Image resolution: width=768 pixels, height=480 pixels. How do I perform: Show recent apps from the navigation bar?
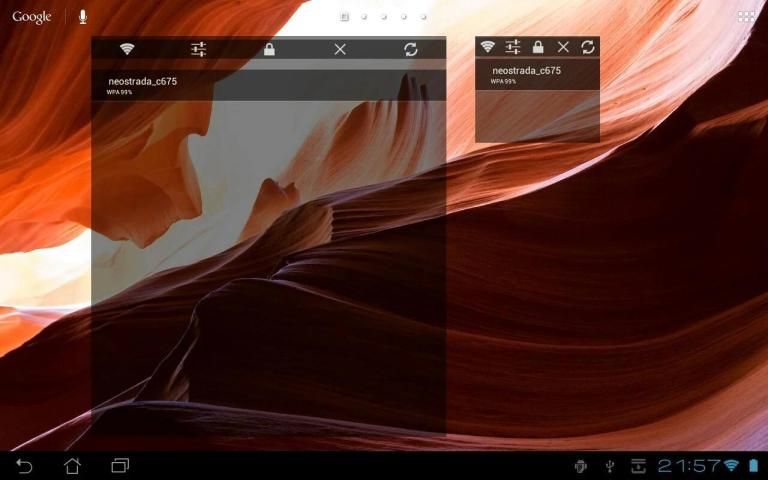coord(120,466)
